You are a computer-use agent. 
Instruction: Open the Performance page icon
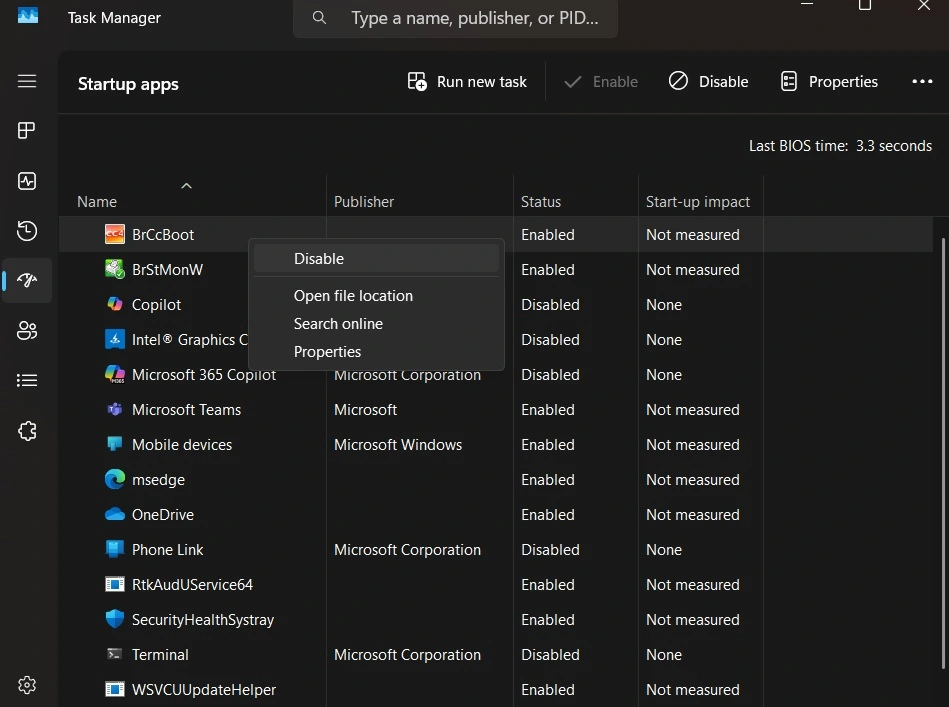pos(27,181)
